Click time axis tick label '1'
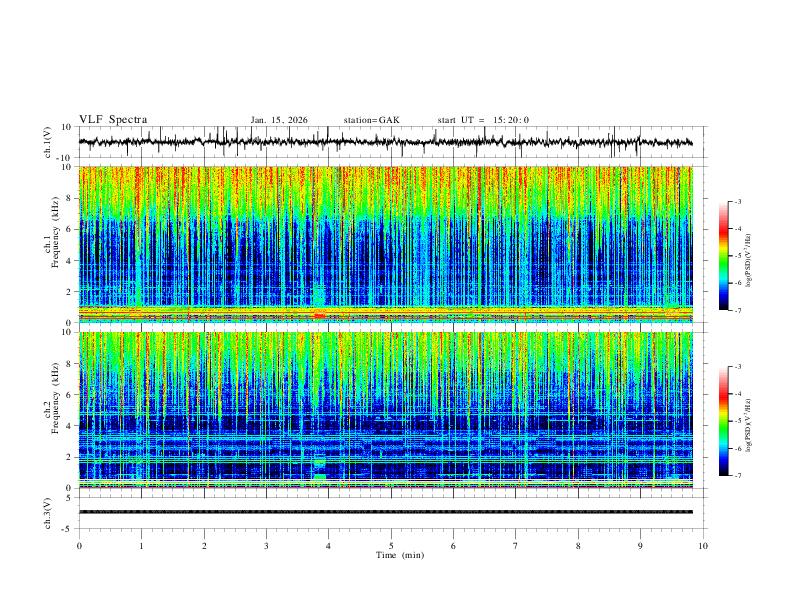 pyautogui.click(x=141, y=546)
